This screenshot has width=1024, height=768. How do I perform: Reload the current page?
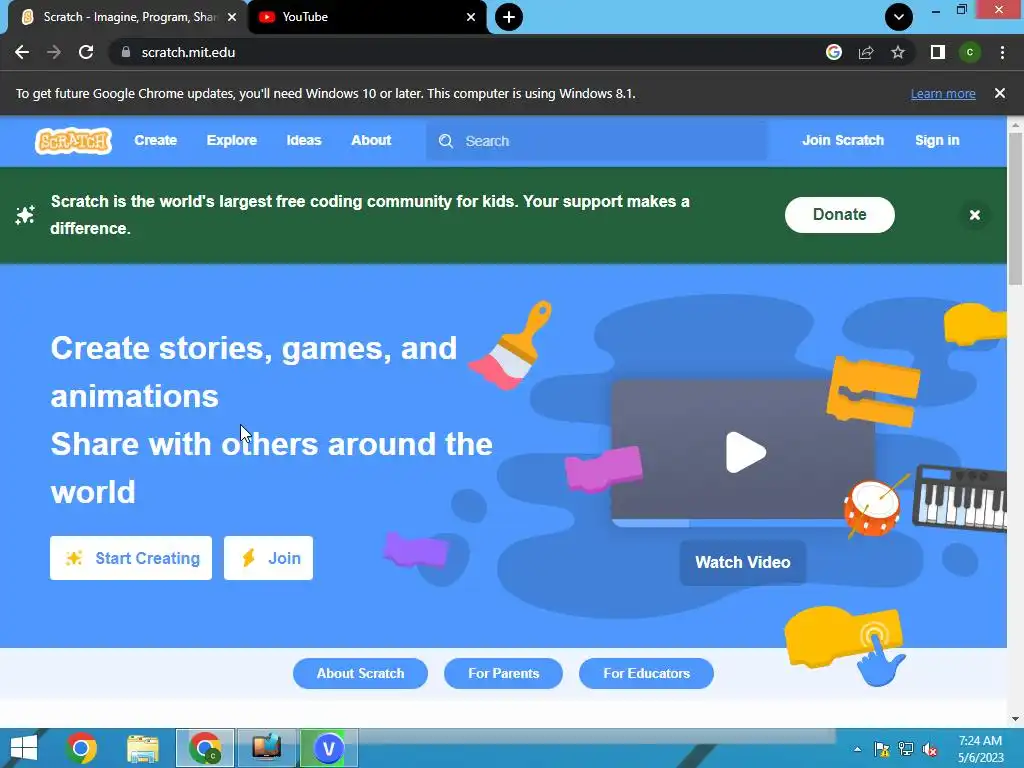tap(86, 52)
